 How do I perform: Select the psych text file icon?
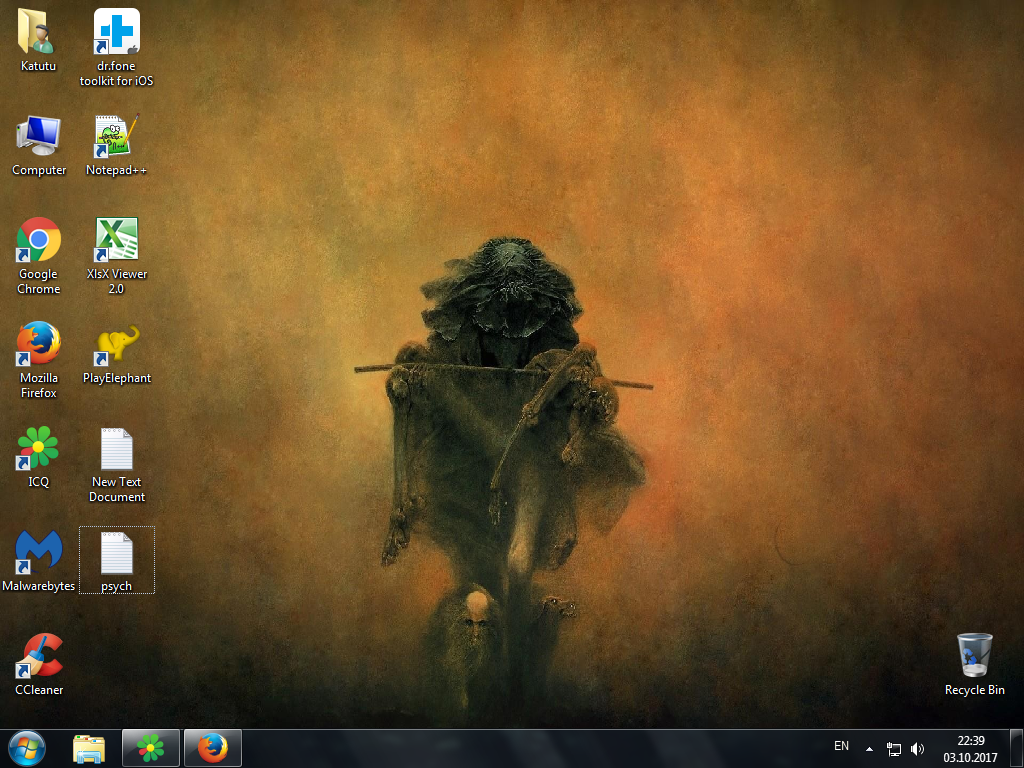pyautogui.click(x=116, y=552)
